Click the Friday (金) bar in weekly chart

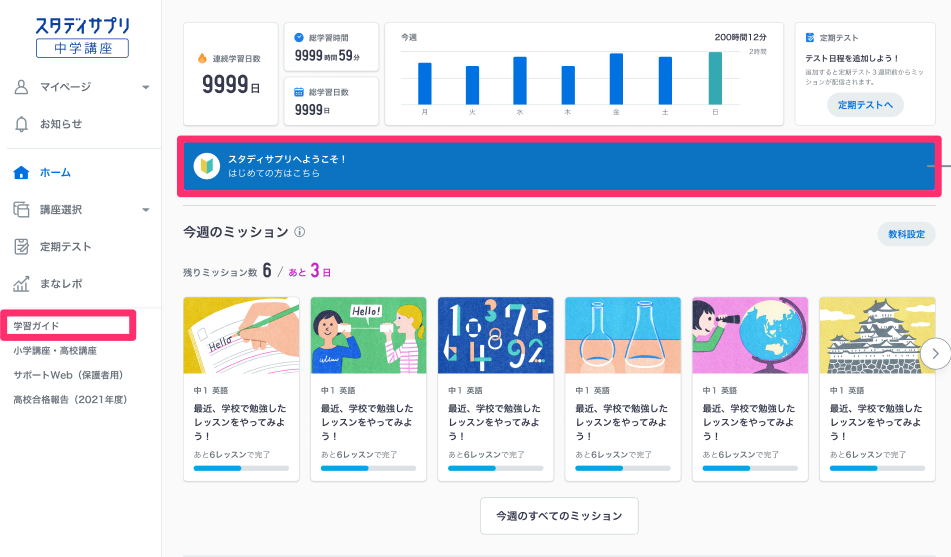coord(616,79)
